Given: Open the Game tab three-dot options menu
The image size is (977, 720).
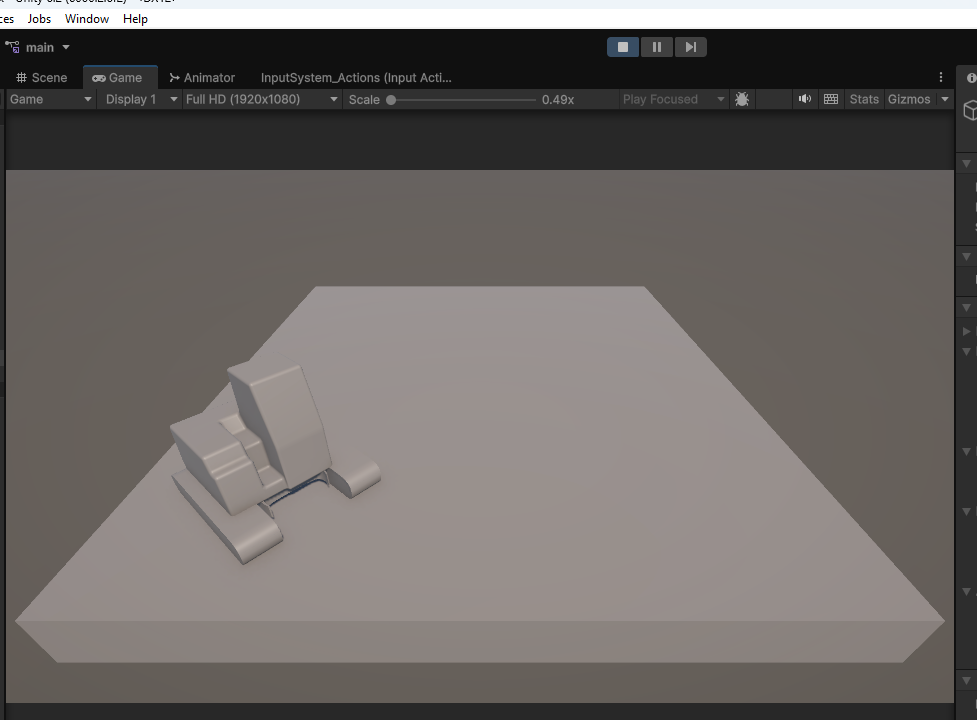Looking at the screenshot, I should pyautogui.click(x=941, y=77).
